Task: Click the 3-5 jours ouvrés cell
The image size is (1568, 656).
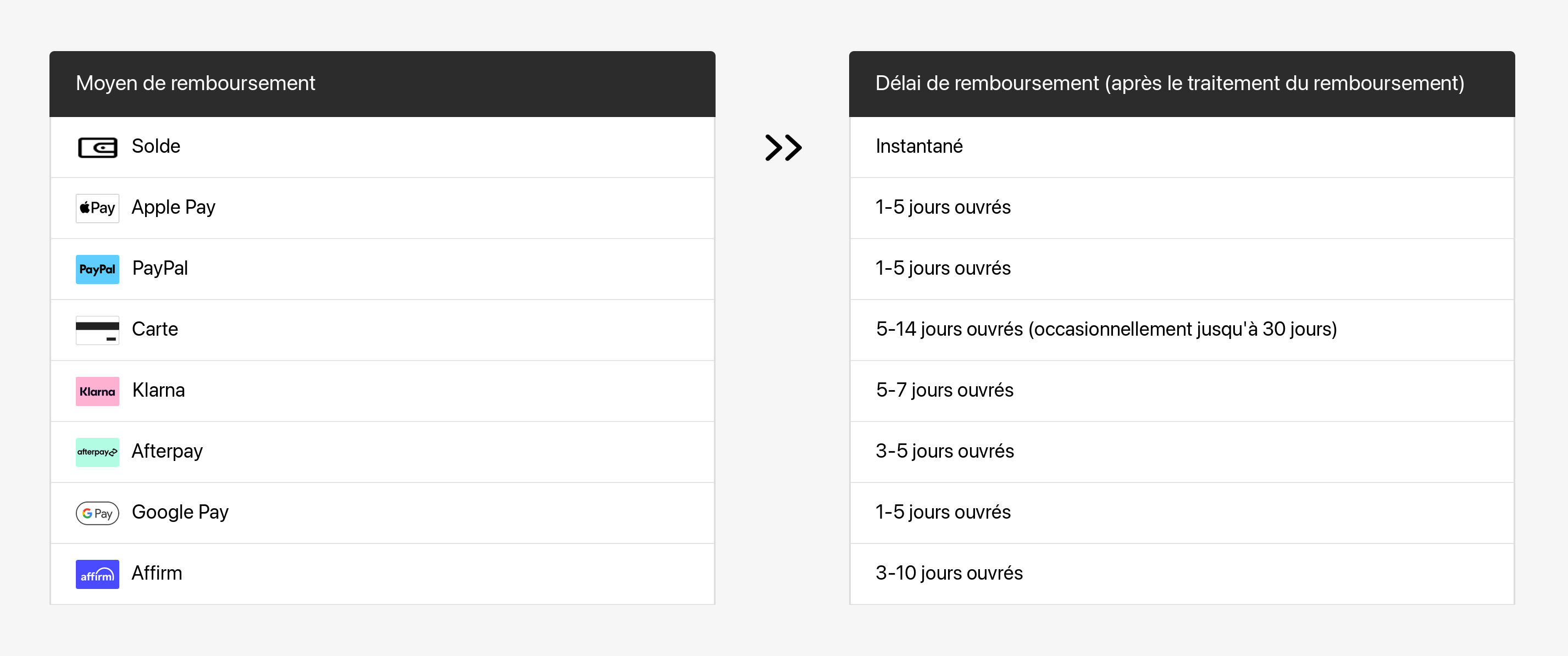Action: 944,451
